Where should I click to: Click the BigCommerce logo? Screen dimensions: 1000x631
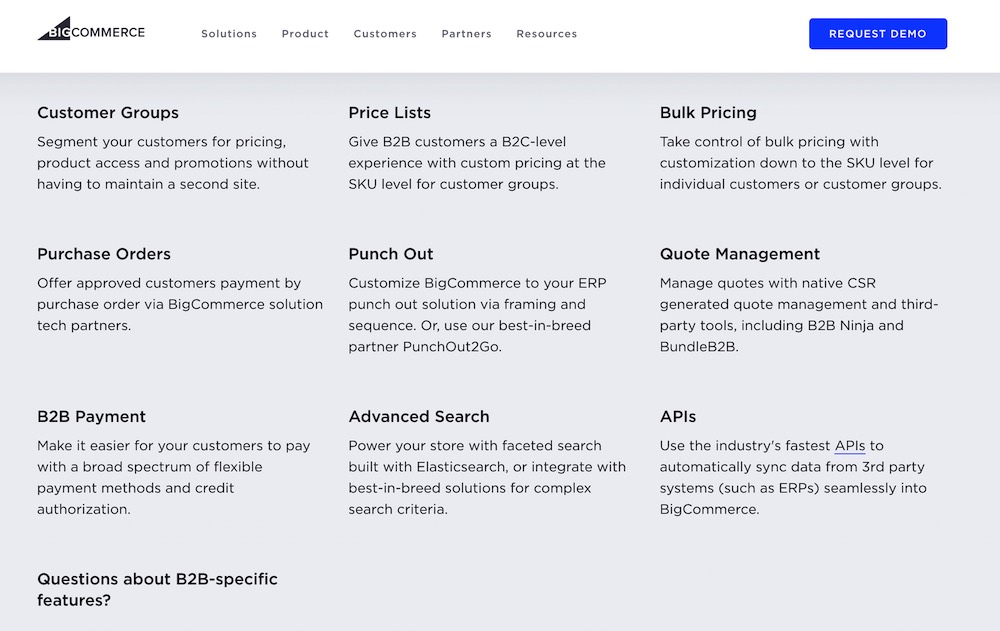coord(91,30)
